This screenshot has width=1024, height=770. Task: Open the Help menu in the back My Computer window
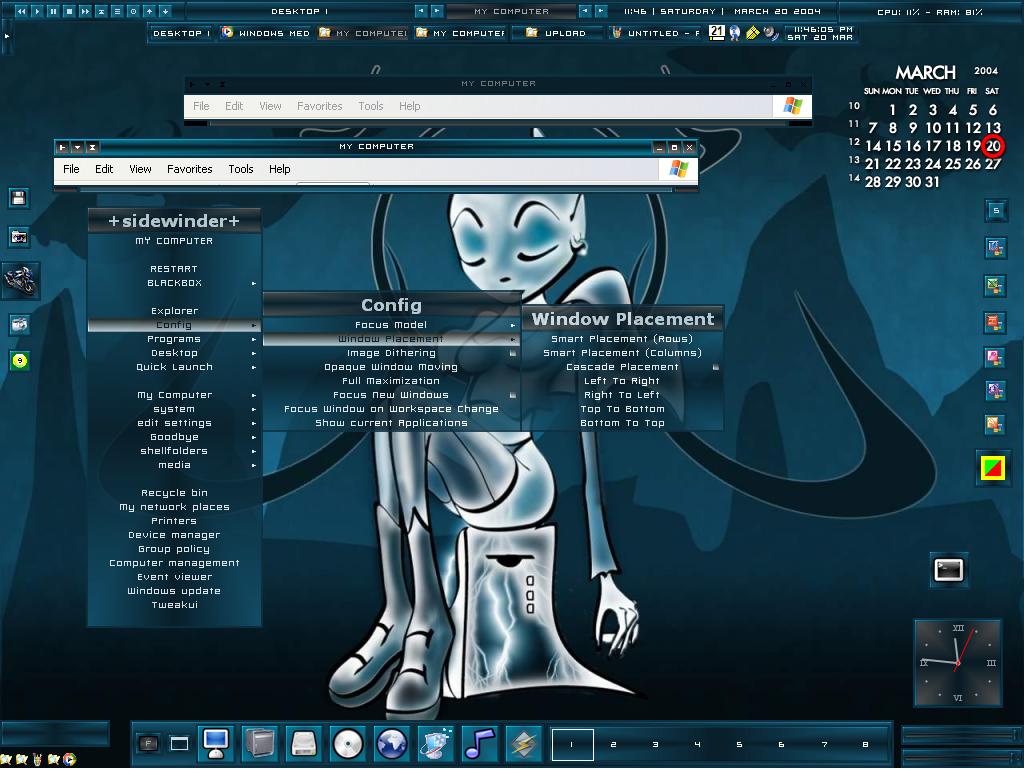click(x=409, y=106)
